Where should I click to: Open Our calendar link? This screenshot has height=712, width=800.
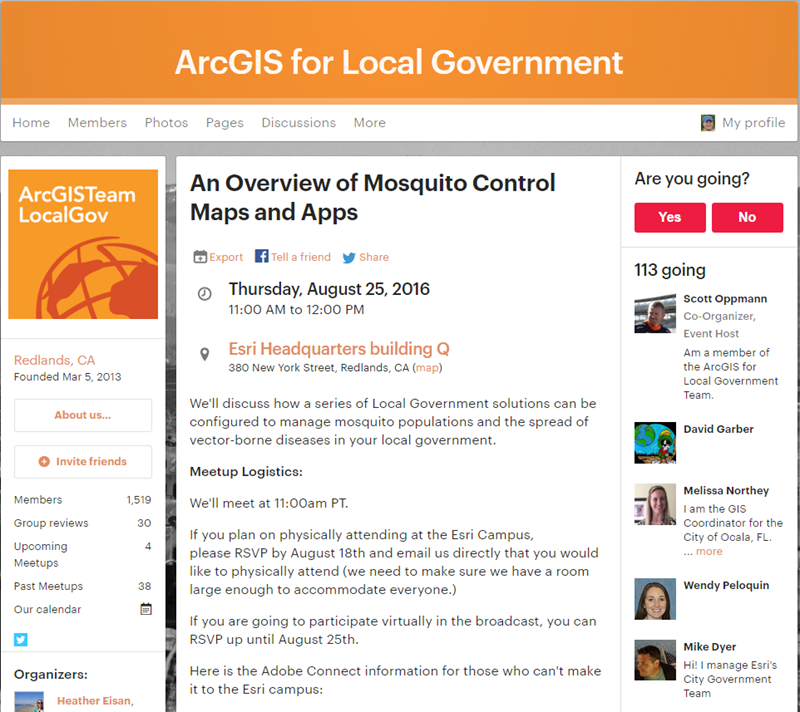click(x=47, y=609)
